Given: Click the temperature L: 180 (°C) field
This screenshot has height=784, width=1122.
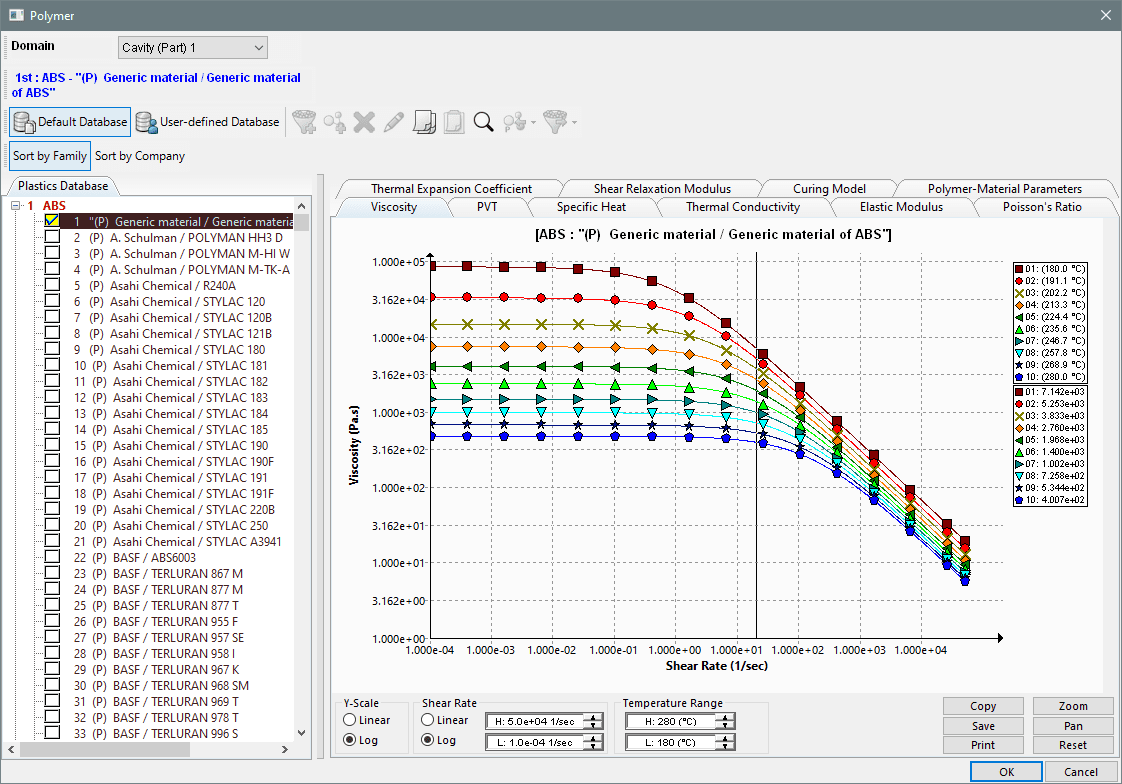Looking at the screenshot, I should tap(670, 743).
